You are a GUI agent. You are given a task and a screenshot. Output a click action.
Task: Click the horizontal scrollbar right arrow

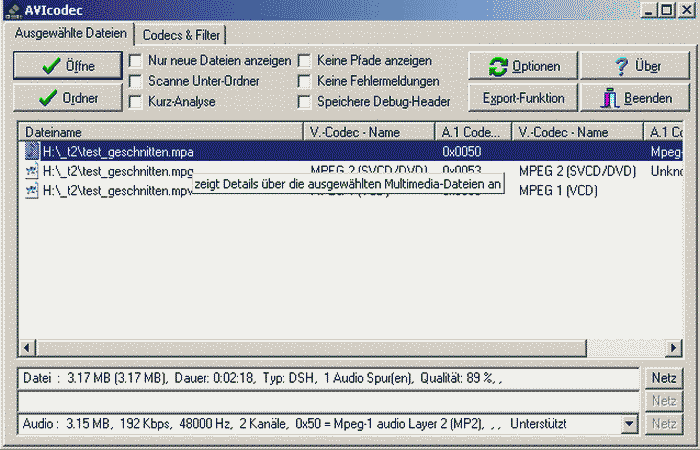tap(673, 348)
